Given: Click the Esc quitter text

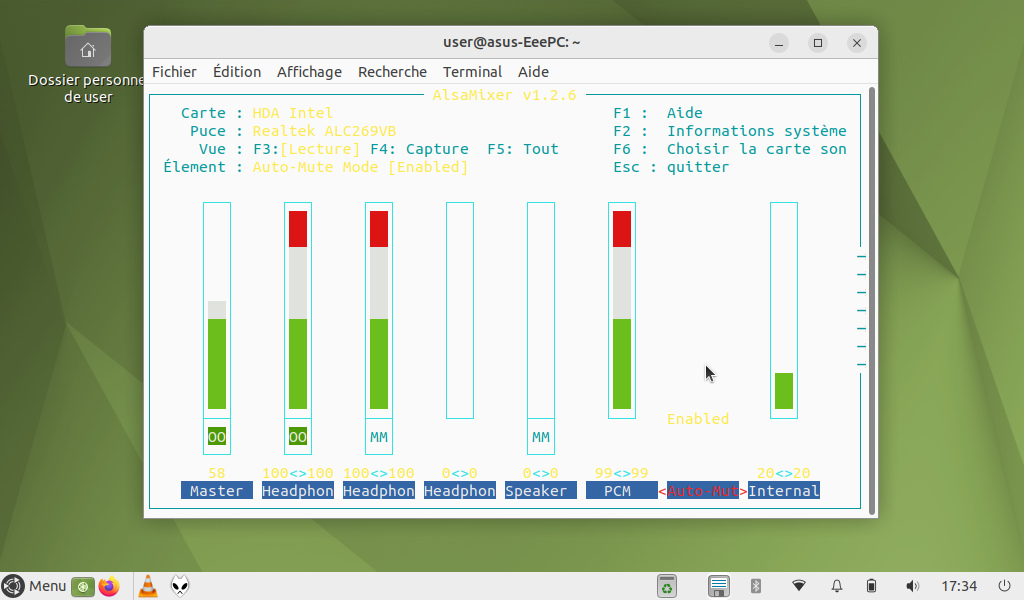Looking at the screenshot, I should 671,167.
